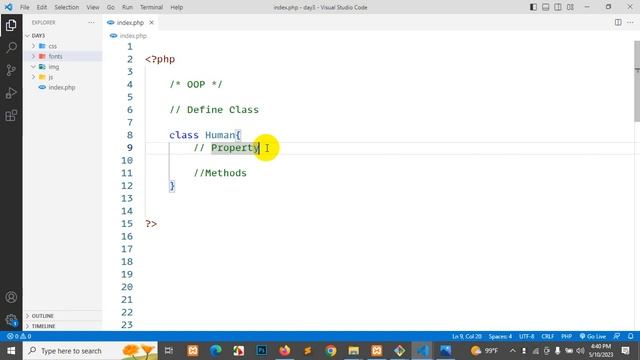Screen dimensions: 640x360
Task: Open the View menu
Action: [93, 7]
